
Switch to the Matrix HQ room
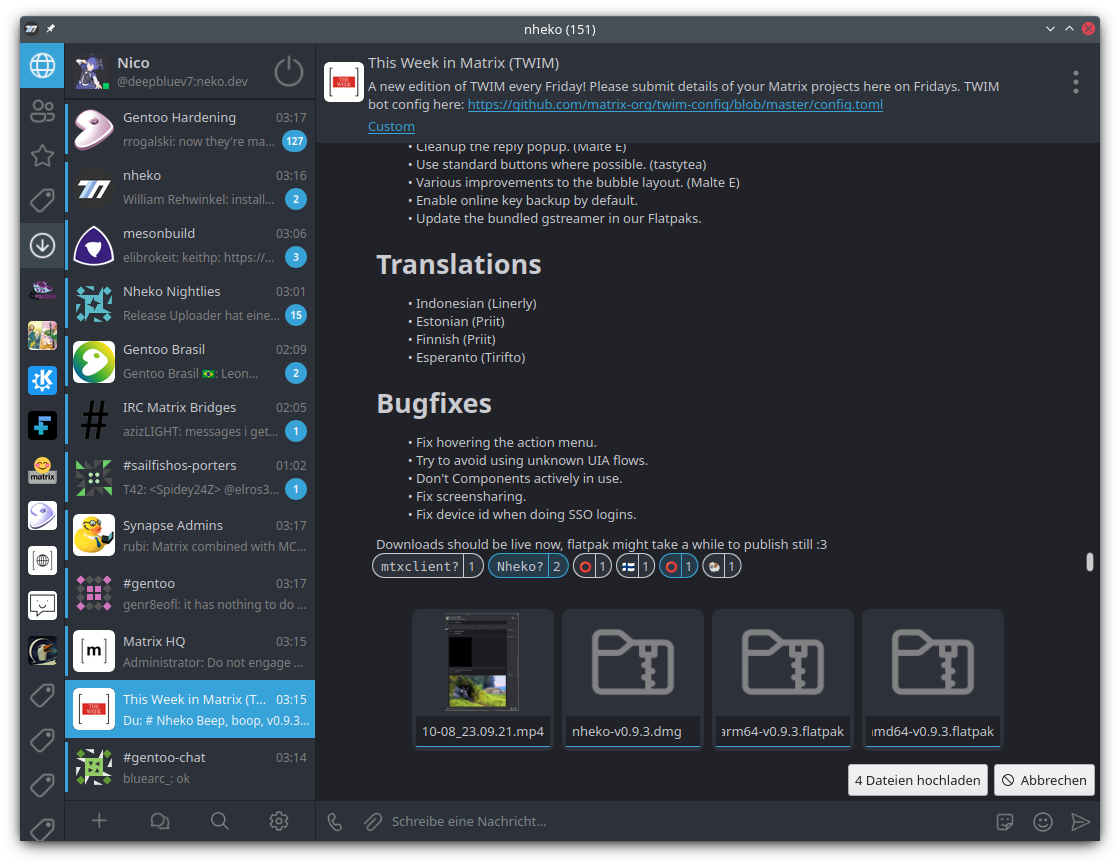(190, 651)
